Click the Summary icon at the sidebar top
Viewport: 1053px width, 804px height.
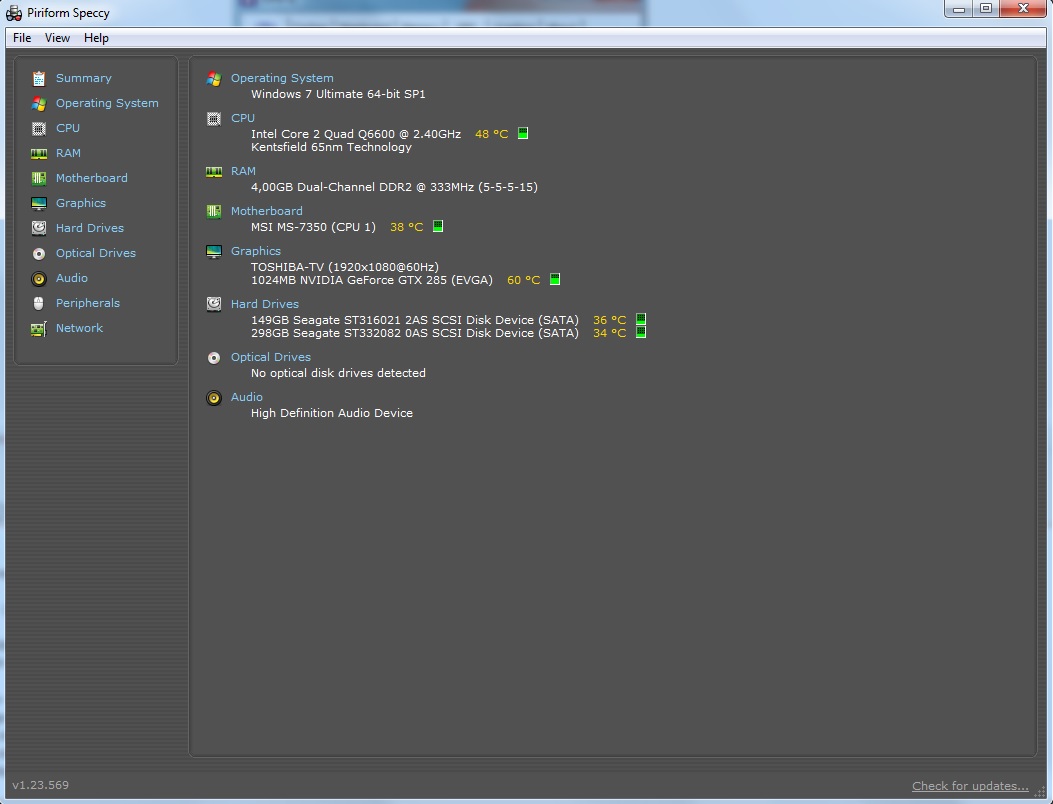[x=38, y=78]
